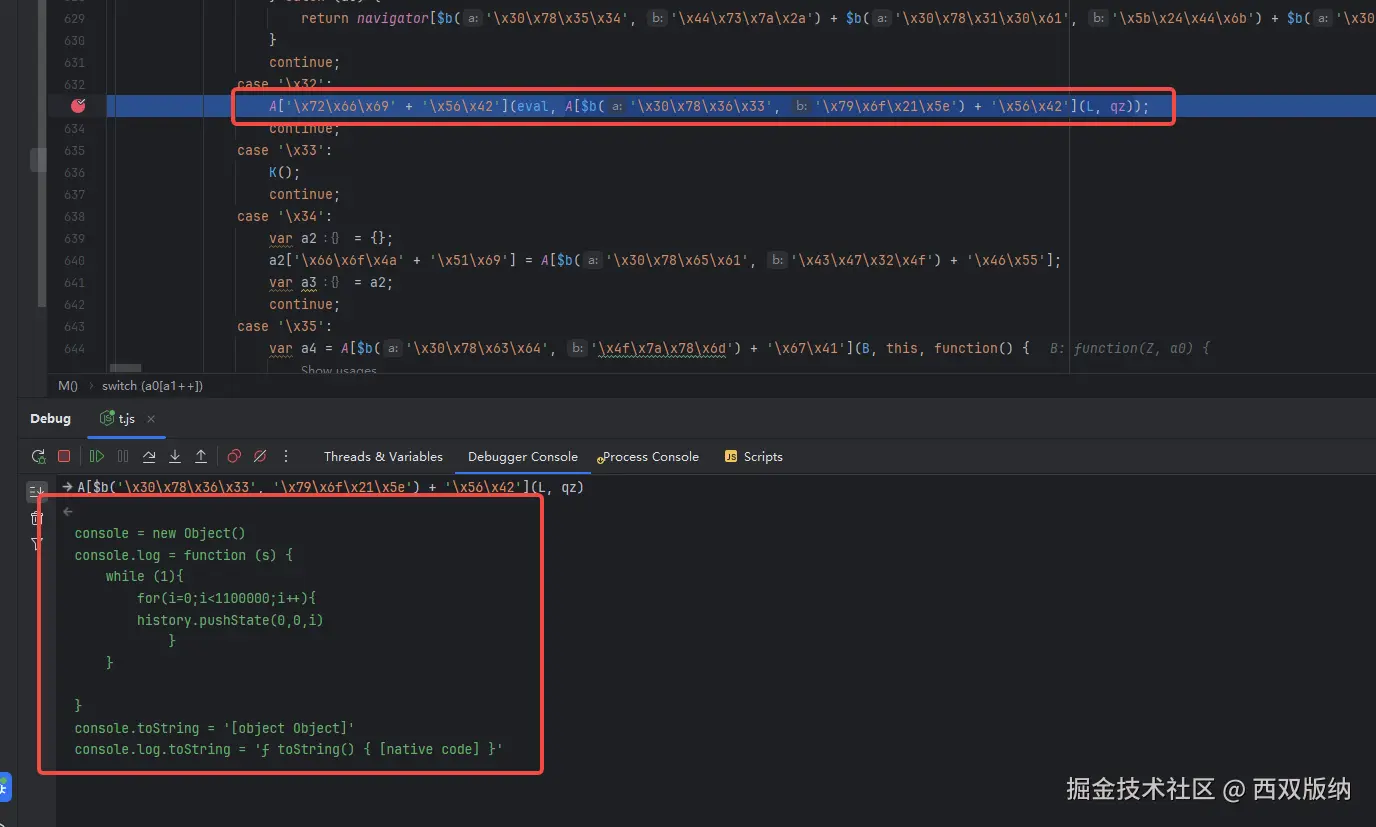Open the debug toolbar More options menu
Image resolution: width=1376 pixels, height=827 pixels.
coord(286,456)
